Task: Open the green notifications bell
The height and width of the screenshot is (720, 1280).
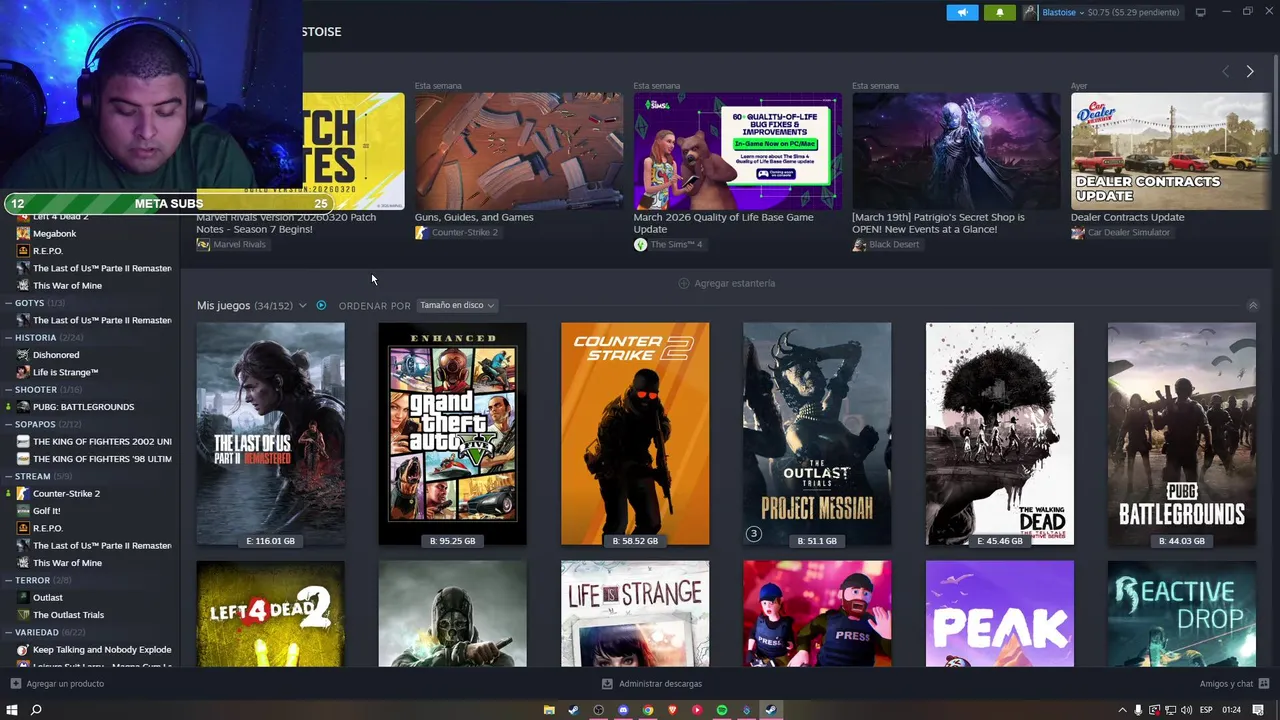Action: [x=1000, y=12]
